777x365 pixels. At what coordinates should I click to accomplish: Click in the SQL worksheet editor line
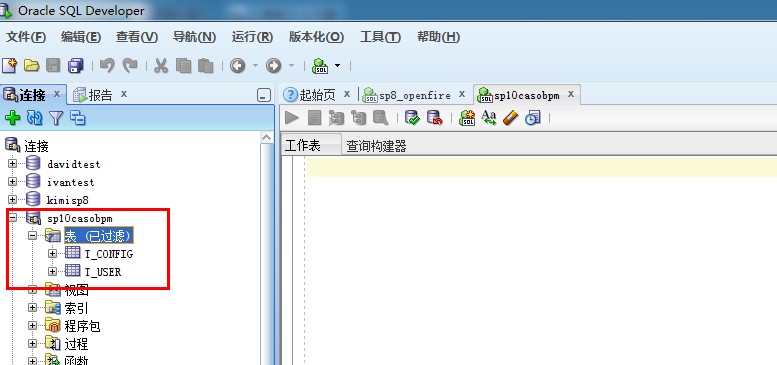click(541, 167)
